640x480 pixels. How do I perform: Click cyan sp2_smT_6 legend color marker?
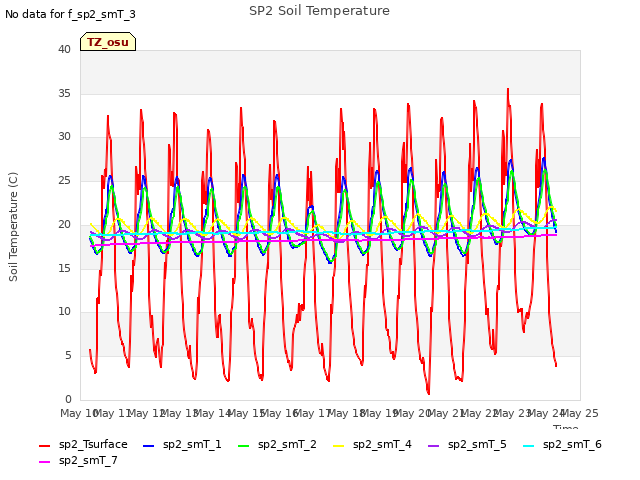coord(528,446)
